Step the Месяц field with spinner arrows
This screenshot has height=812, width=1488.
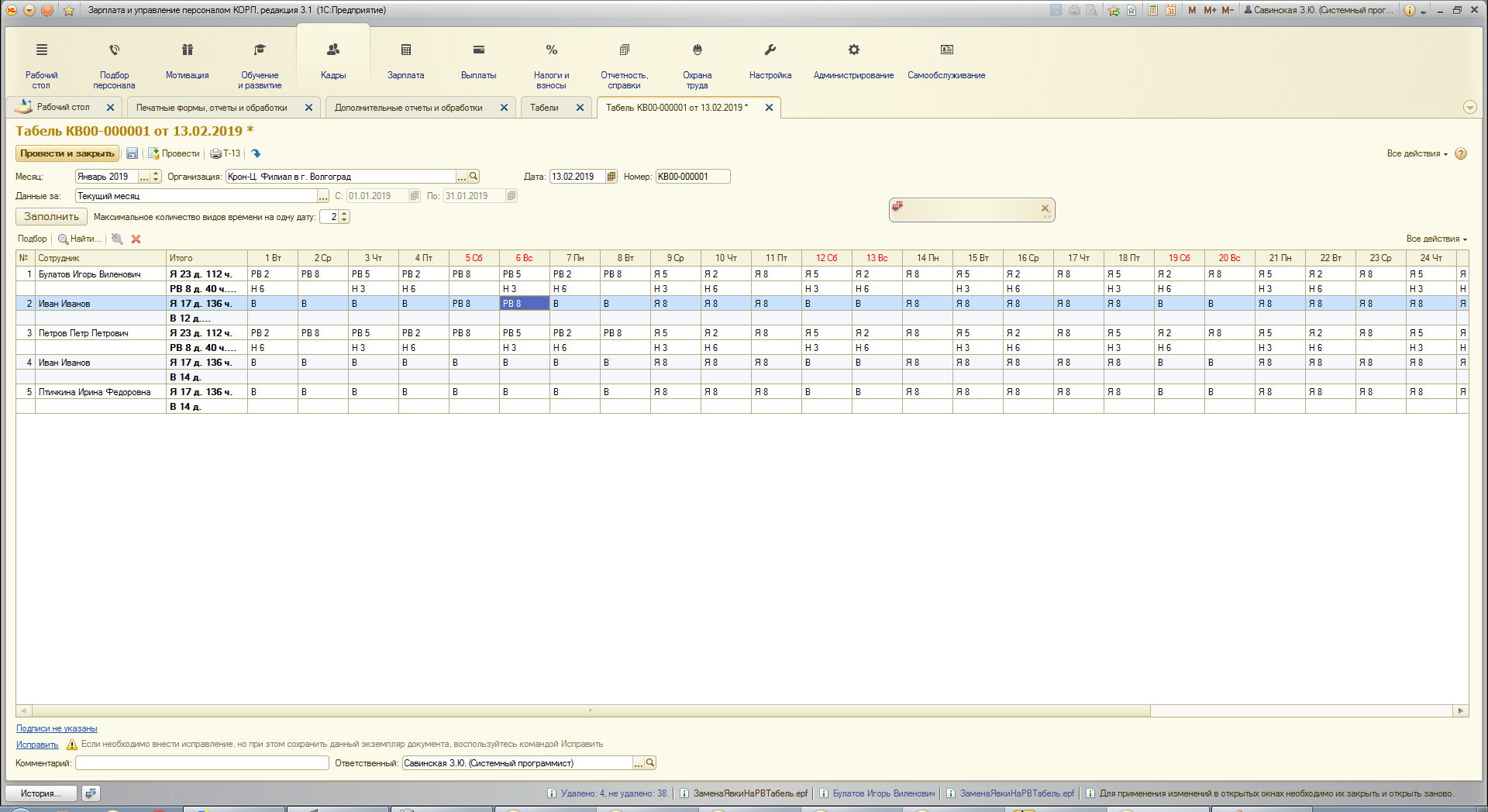point(156,177)
